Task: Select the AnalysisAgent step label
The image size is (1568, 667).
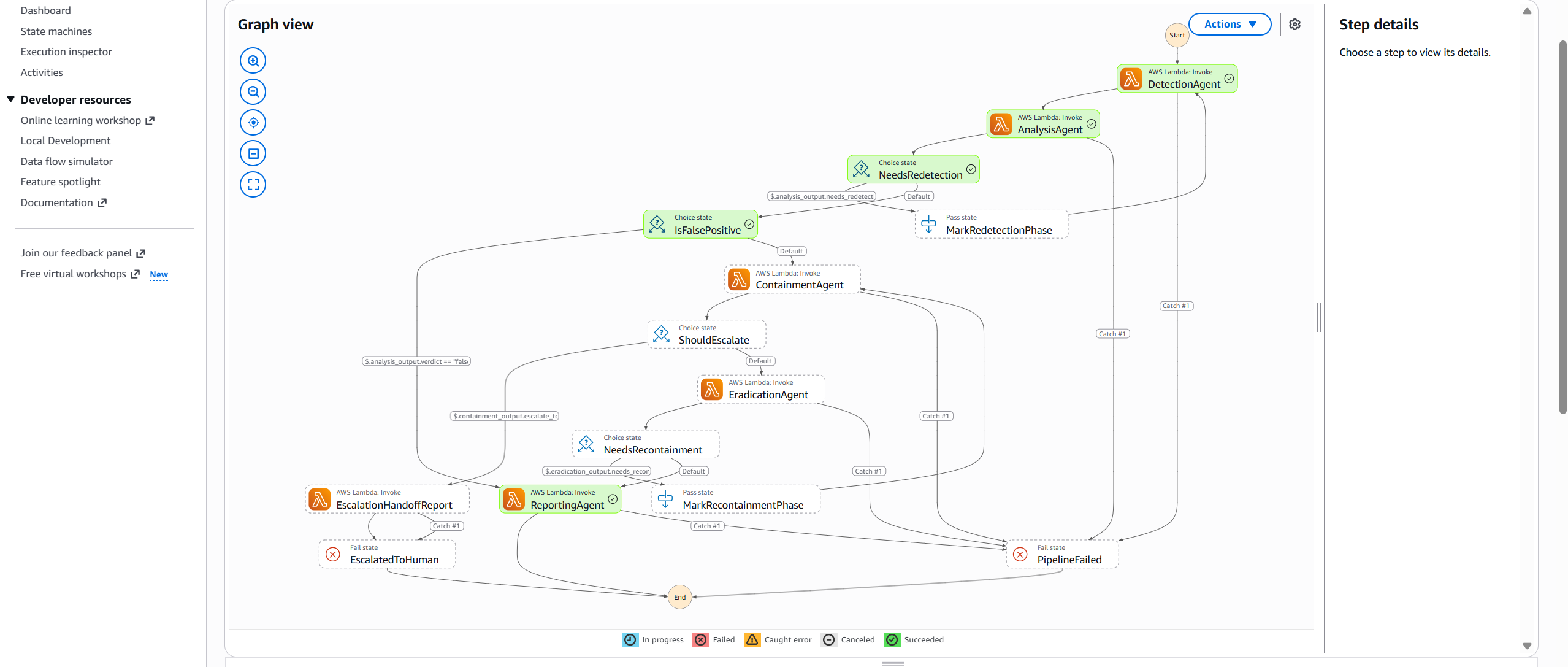Action: (x=1050, y=129)
